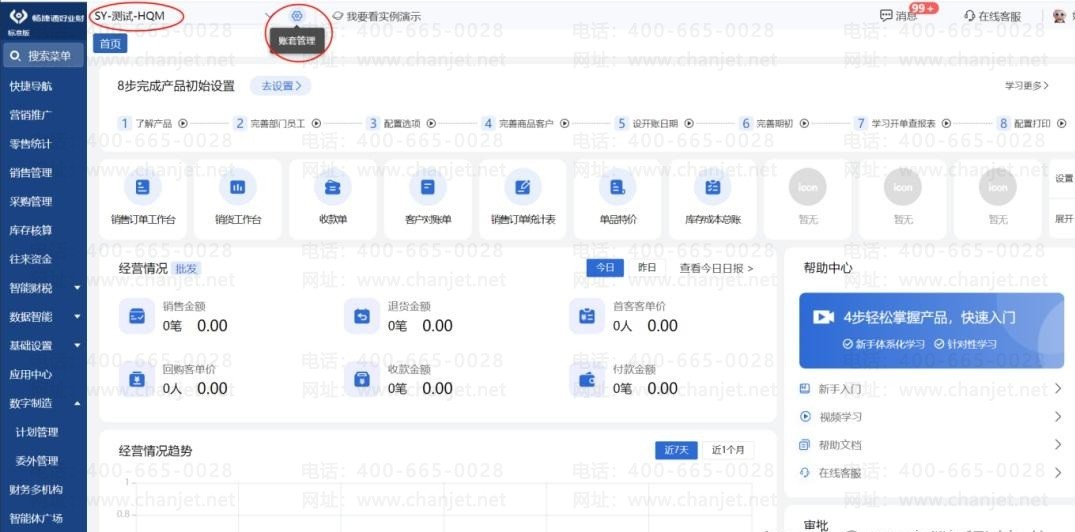Play step 6 完善期初 video icon
The height and width of the screenshot is (532, 1075).
805,124
